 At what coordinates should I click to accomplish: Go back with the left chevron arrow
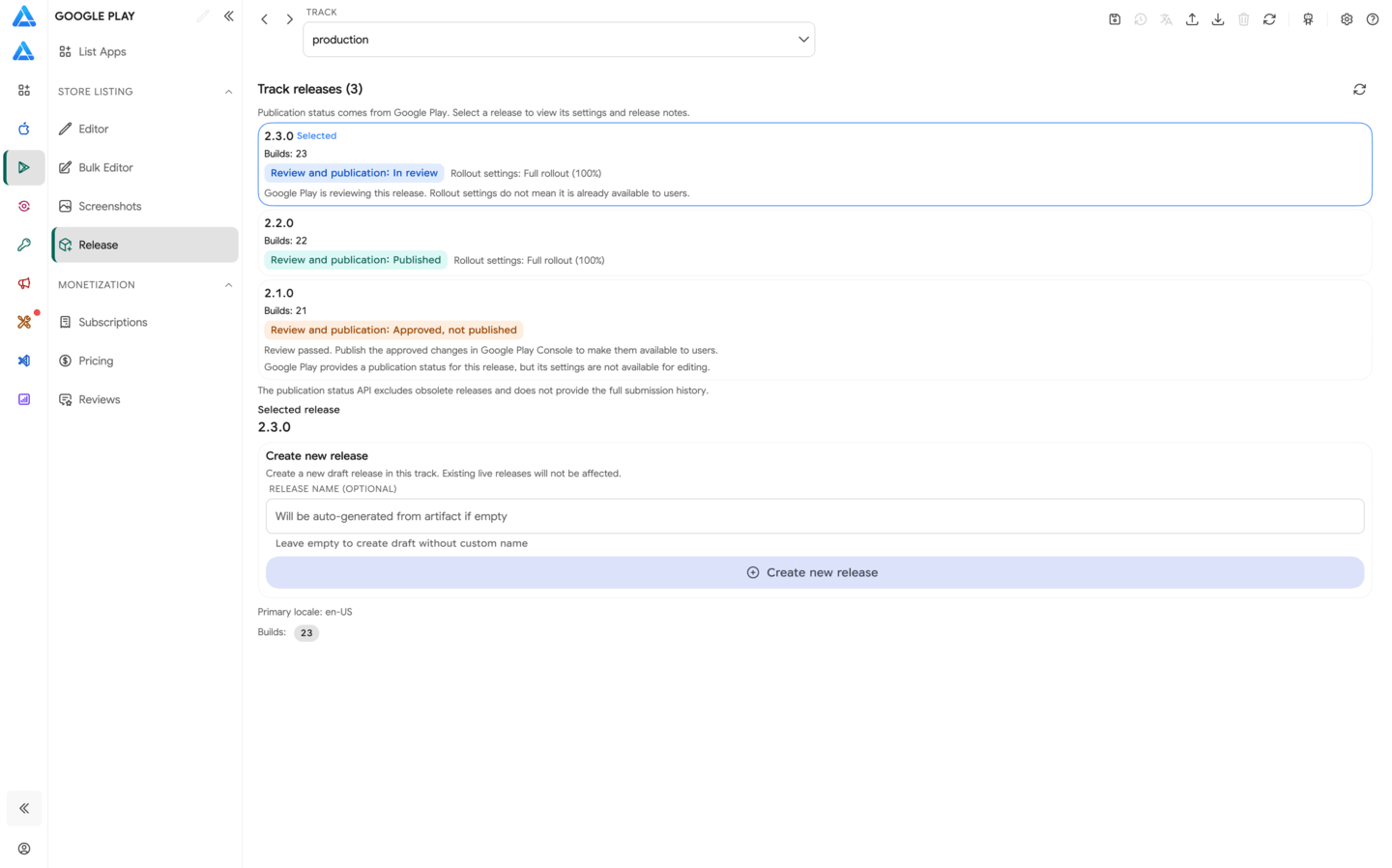point(265,19)
